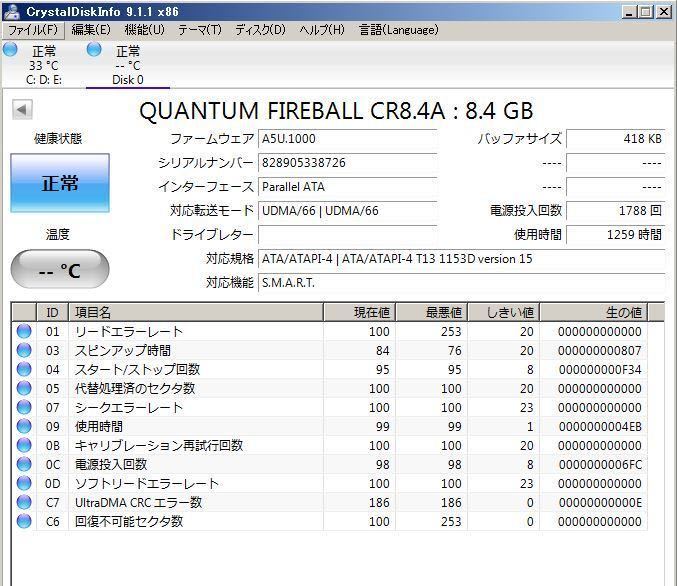
Task: Click status orb for シークエラーレート row
Action: coord(24,407)
